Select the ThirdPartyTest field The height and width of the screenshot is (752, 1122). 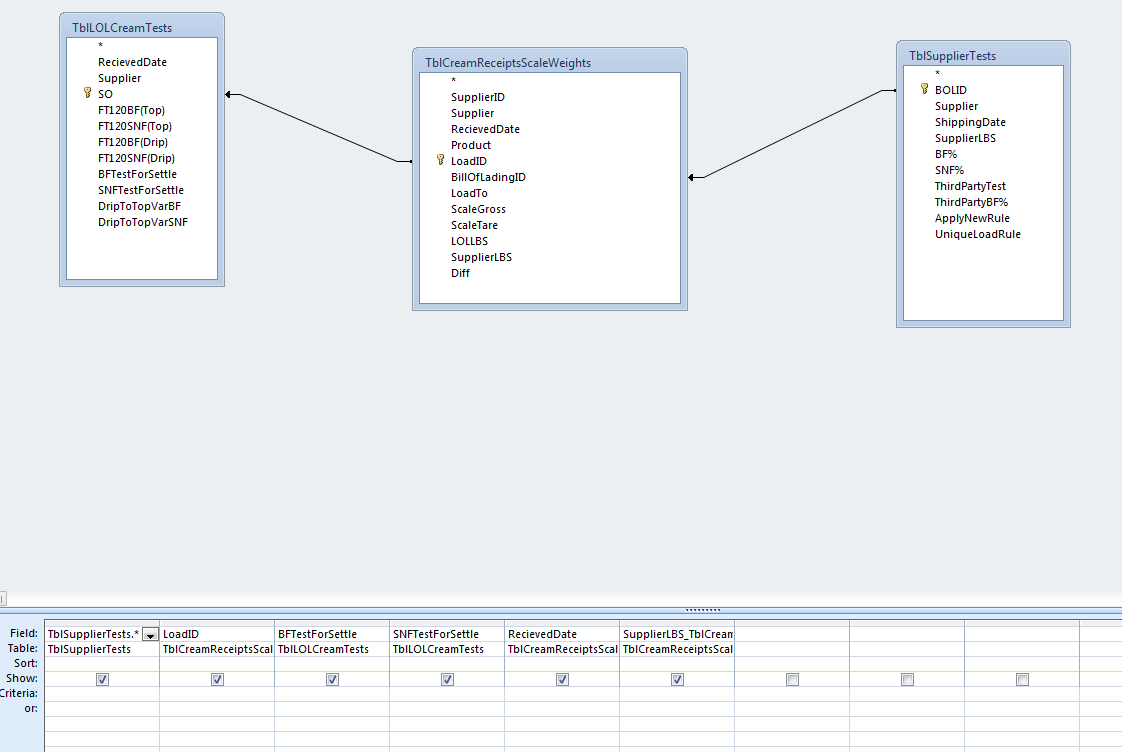point(970,186)
